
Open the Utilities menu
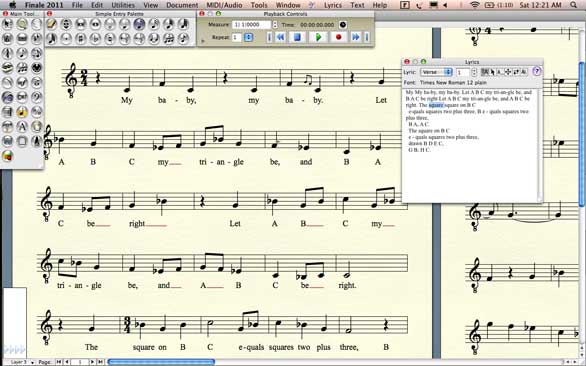tap(123, 5)
